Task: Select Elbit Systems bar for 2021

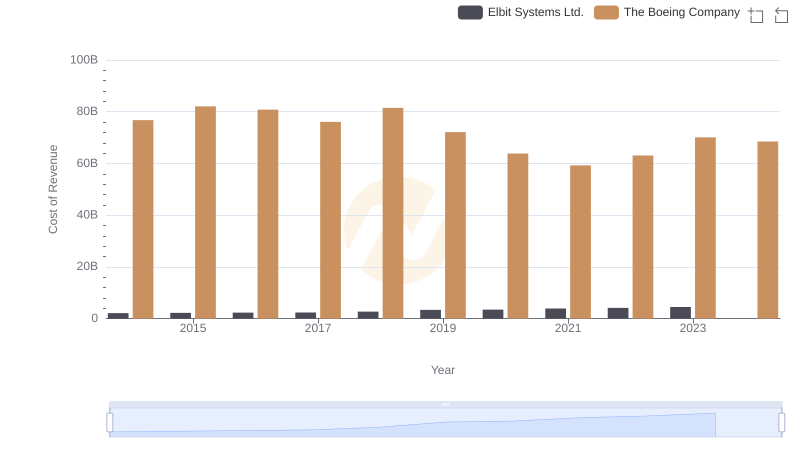Action: (x=556, y=313)
